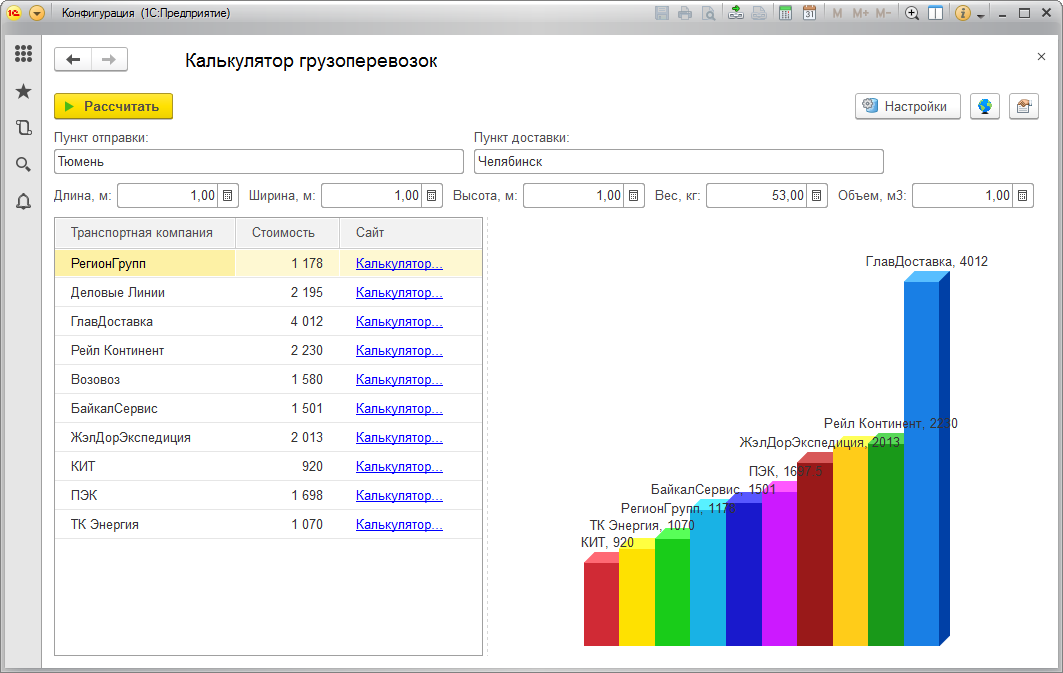Image resolution: width=1063 pixels, height=673 pixels.
Task: Open Калькулятор link for ПЭК
Action: tap(399, 496)
